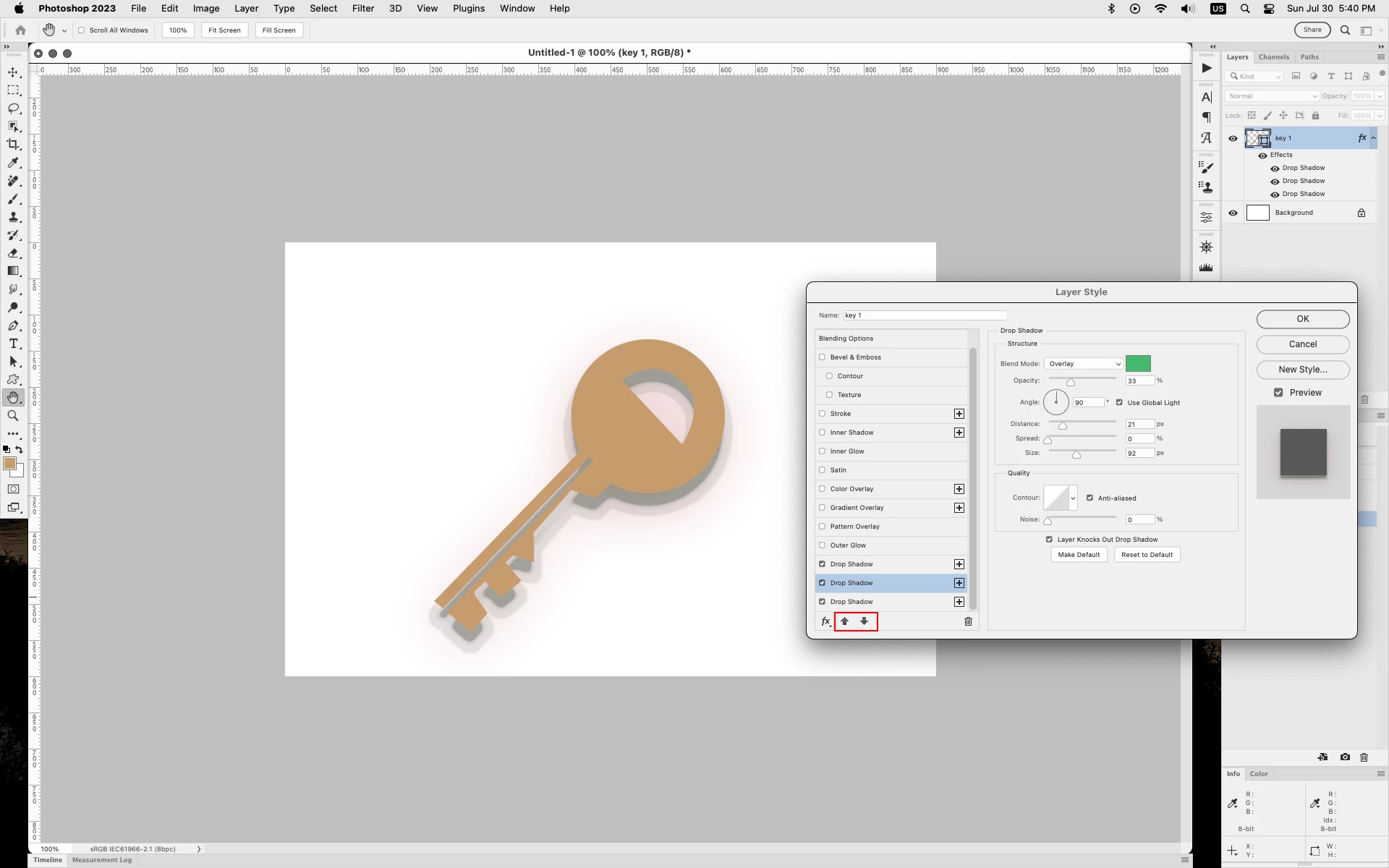Uncheck Use Global Light
The image size is (1389, 868).
pos(1119,403)
